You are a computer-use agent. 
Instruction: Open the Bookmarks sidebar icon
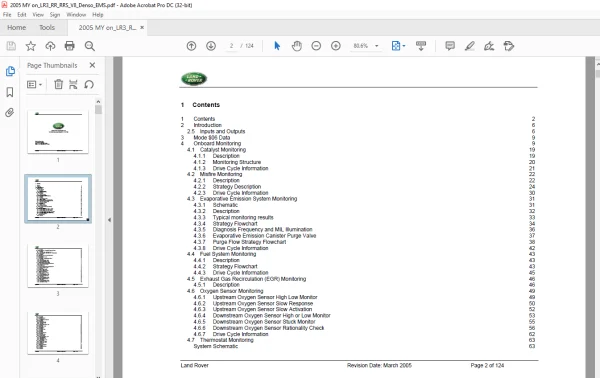(x=10, y=92)
